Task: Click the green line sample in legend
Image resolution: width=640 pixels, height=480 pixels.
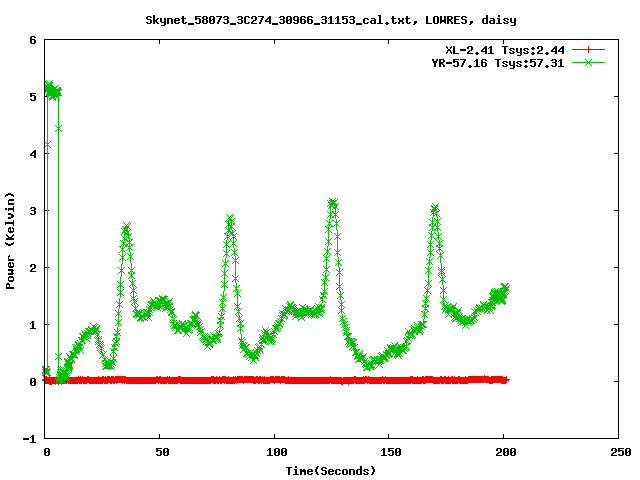Action: [588, 63]
